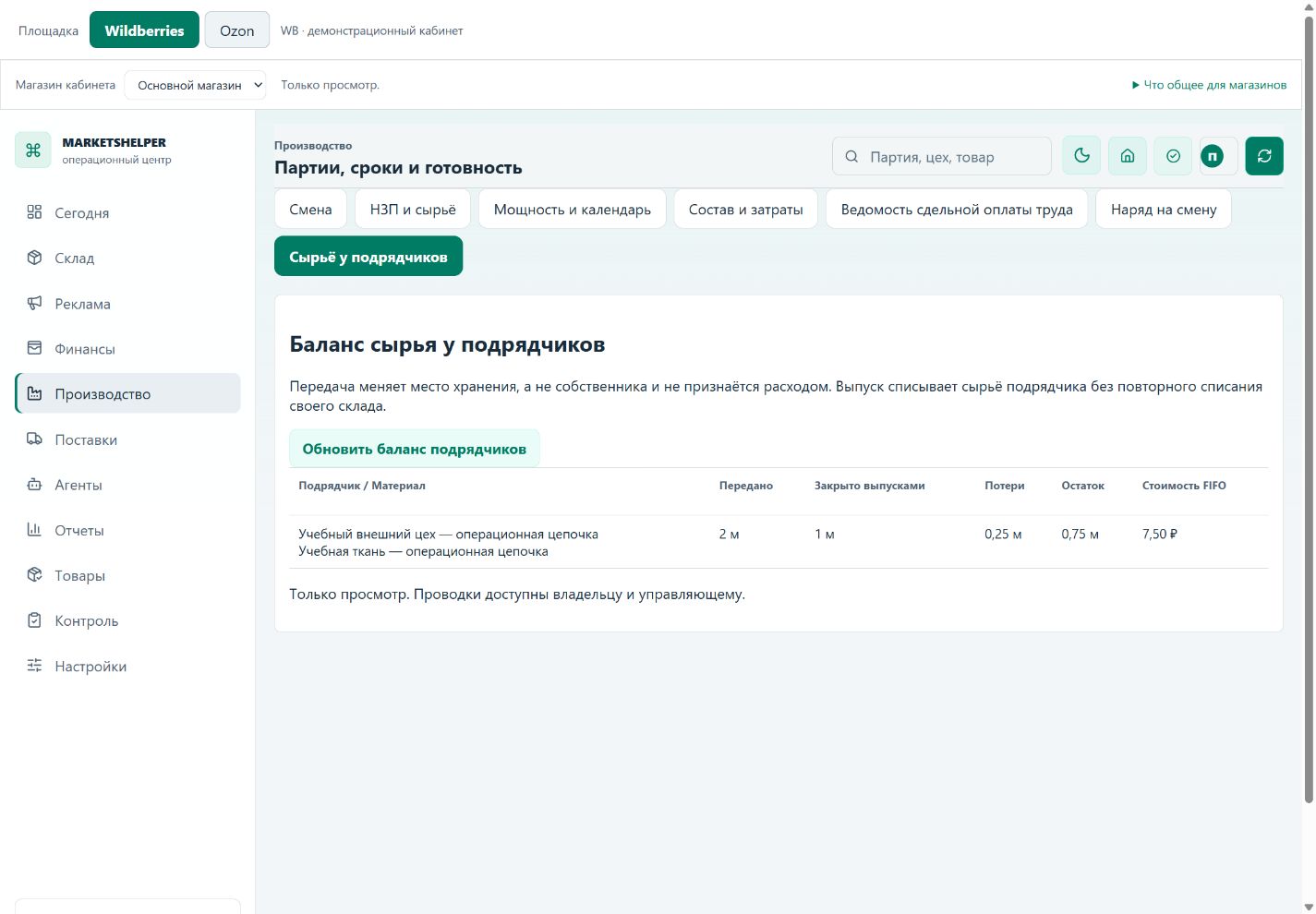
Task: Click the Поставки truck icon
Action: (x=34, y=439)
